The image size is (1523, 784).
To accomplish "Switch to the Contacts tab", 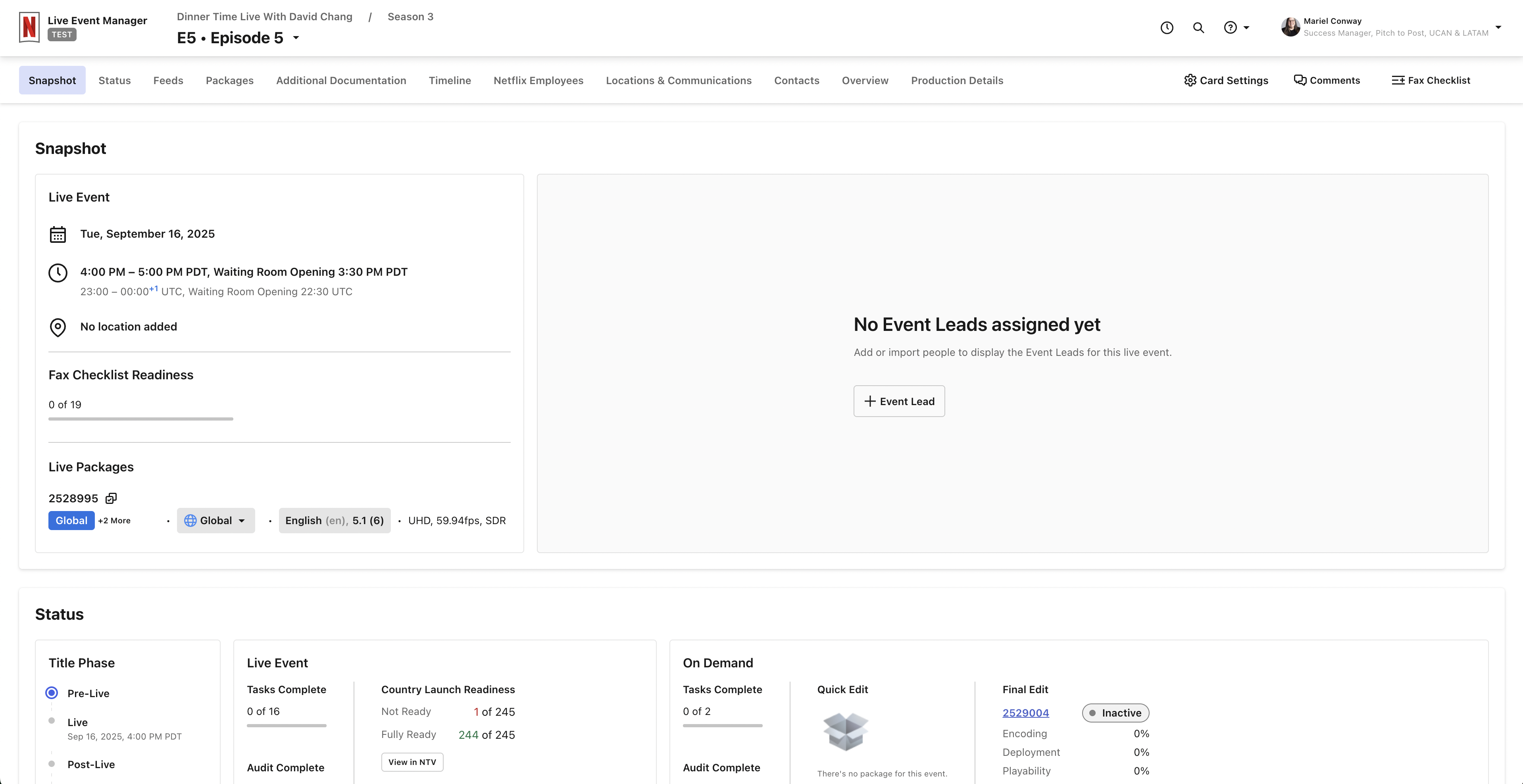I will (797, 80).
